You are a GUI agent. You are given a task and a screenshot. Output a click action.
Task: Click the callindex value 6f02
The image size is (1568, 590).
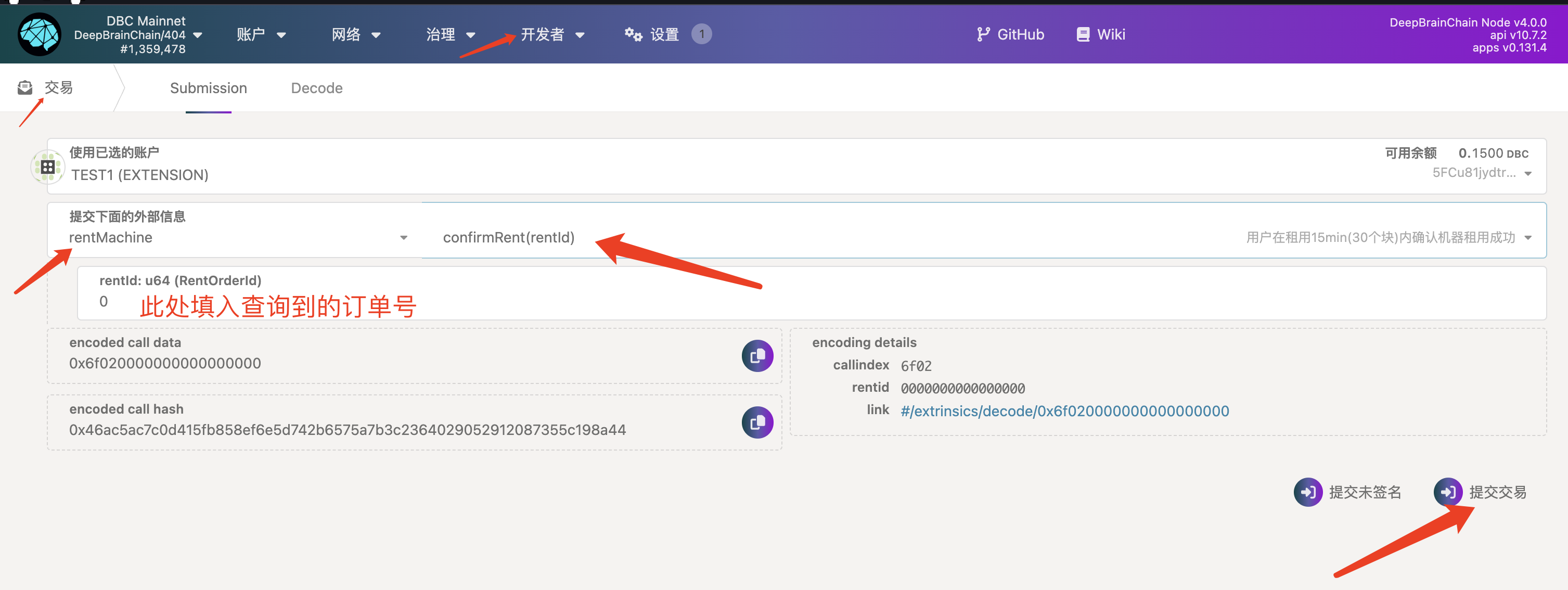(x=916, y=366)
